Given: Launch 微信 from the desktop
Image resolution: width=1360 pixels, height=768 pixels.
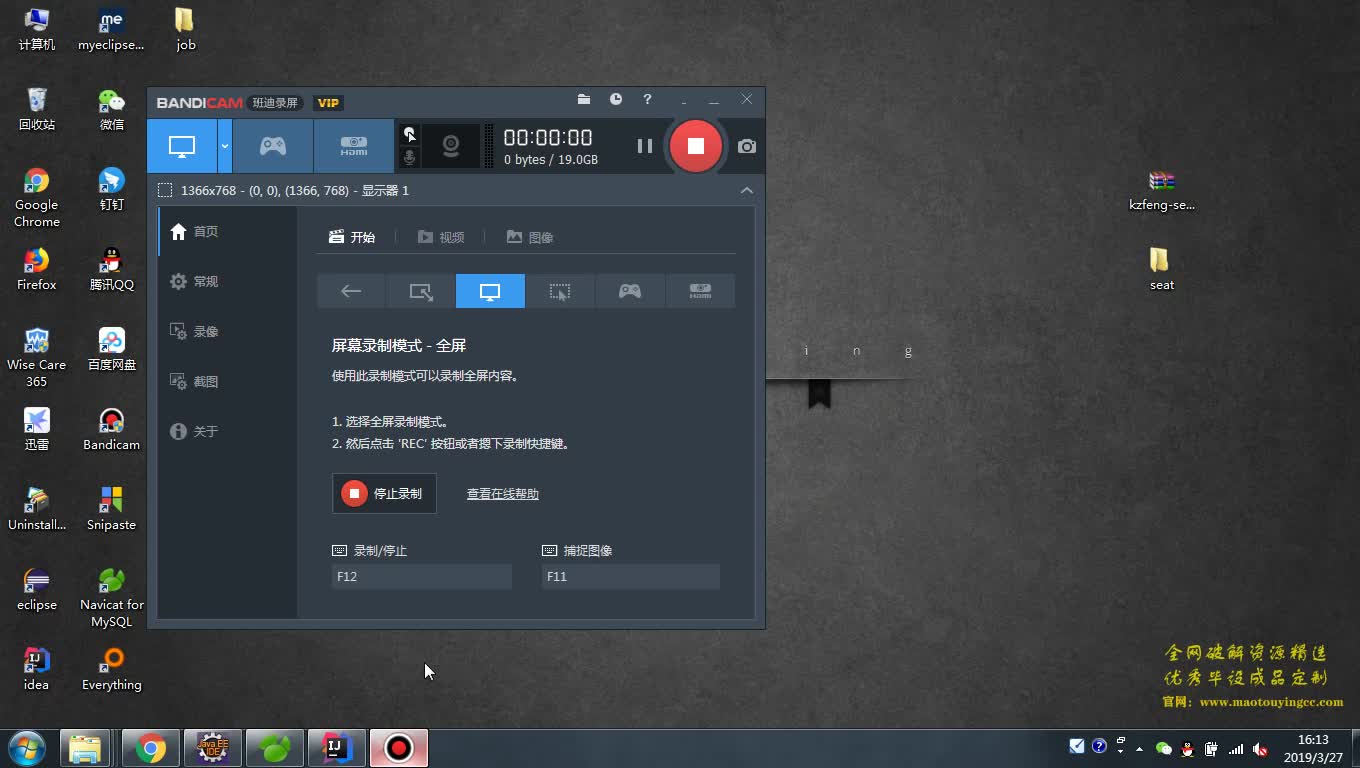Looking at the screenshot, I should click(111, 109).
